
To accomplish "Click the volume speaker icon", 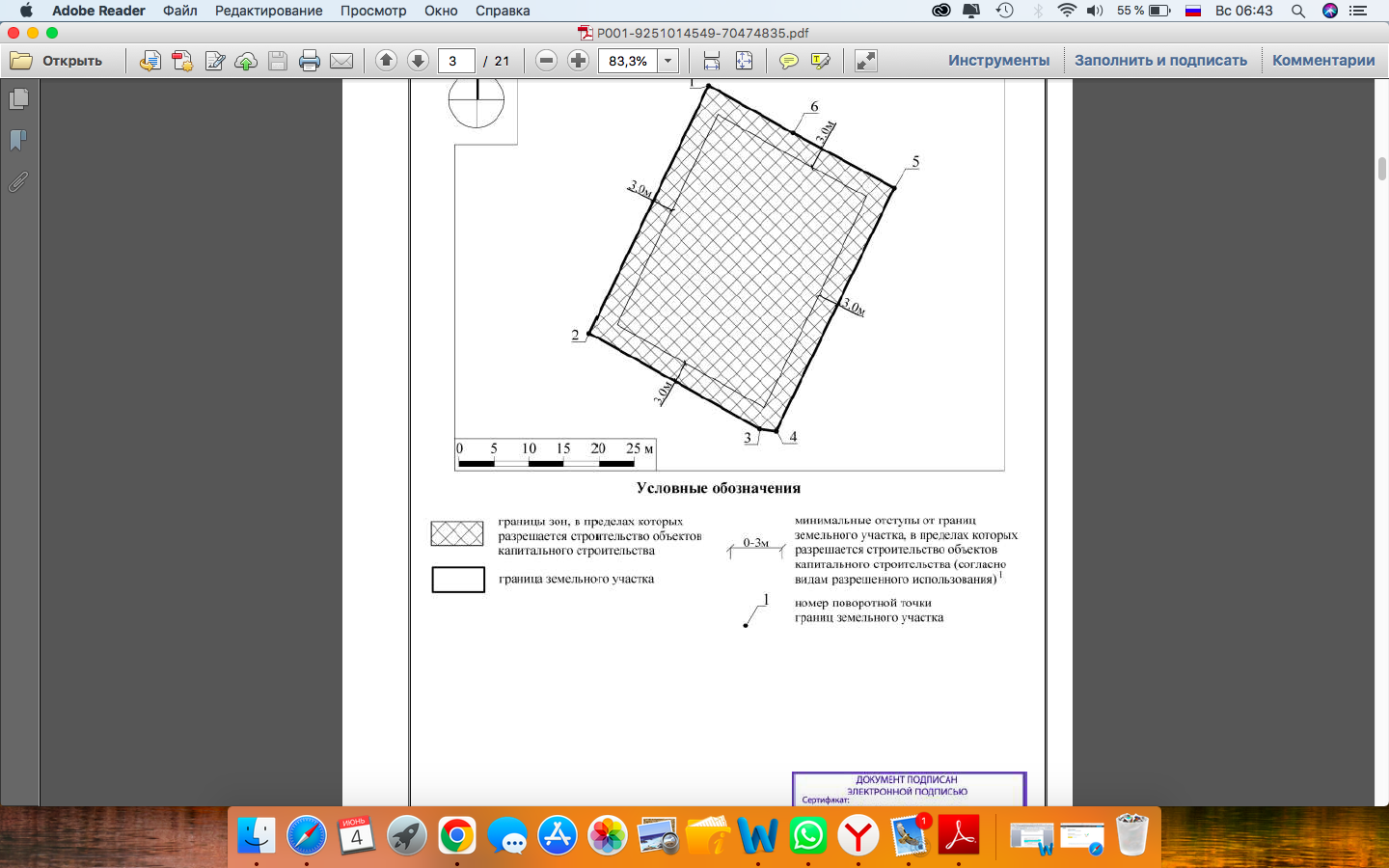I will coord(1095,11).
